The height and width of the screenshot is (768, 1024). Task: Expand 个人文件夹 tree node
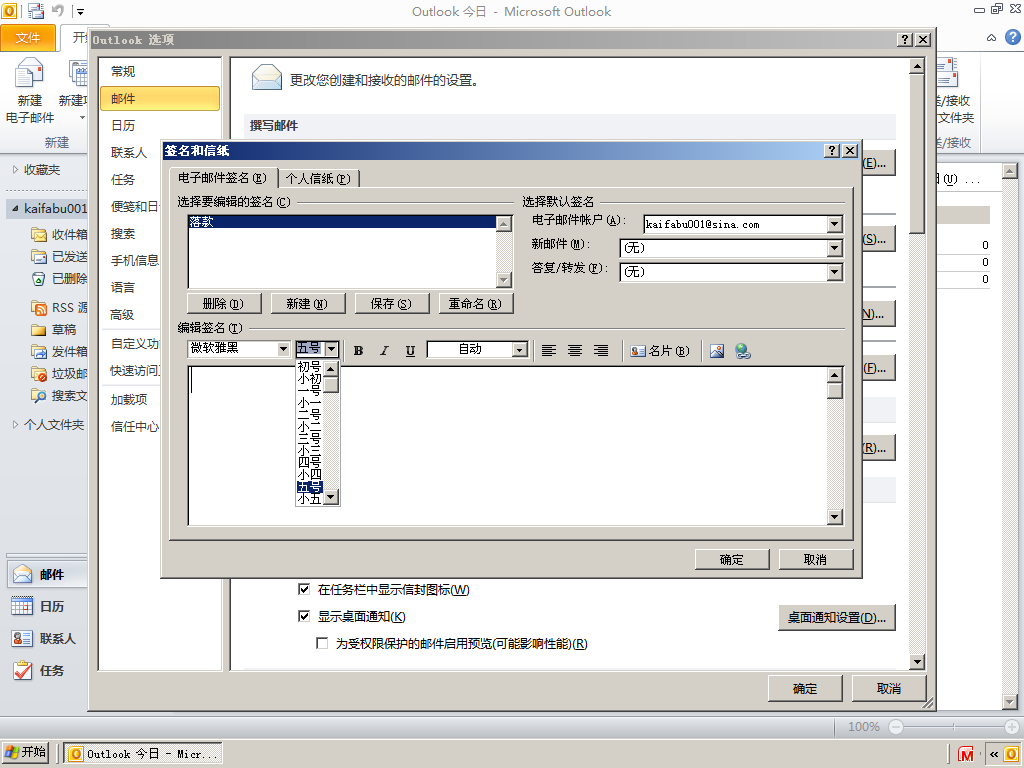coord(16,424)
